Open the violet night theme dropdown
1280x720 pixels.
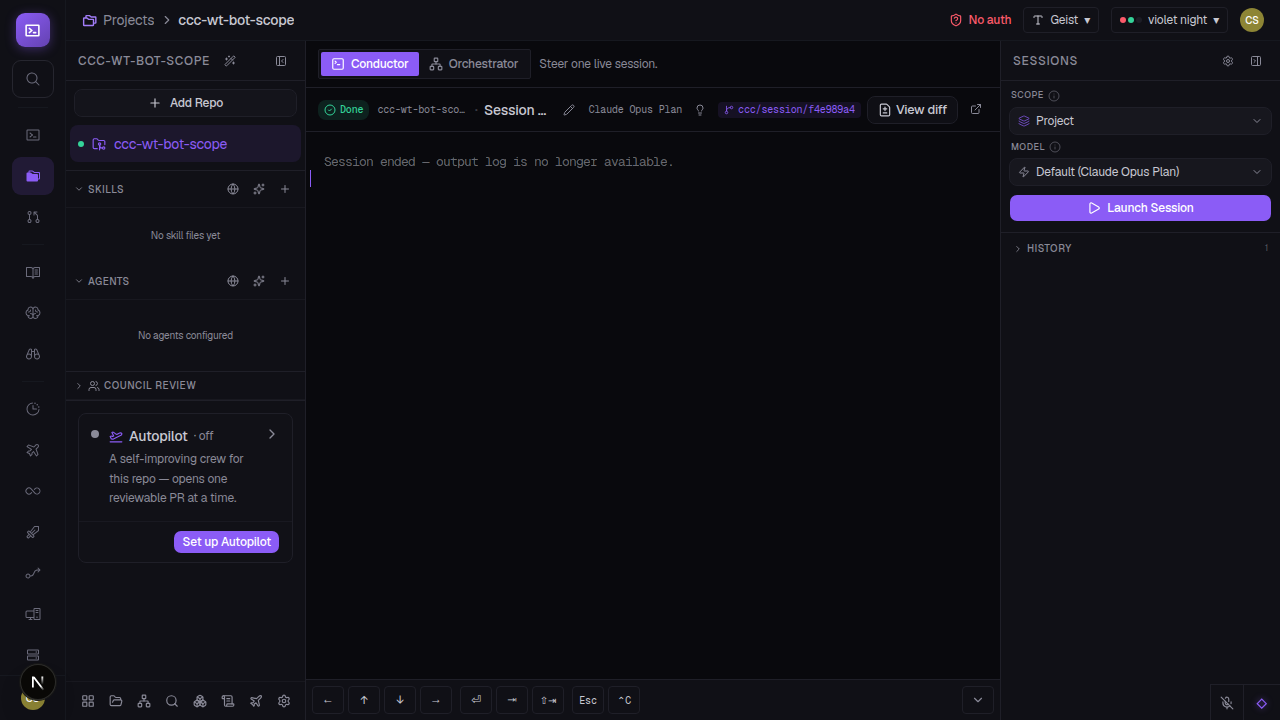(1169, 20)
